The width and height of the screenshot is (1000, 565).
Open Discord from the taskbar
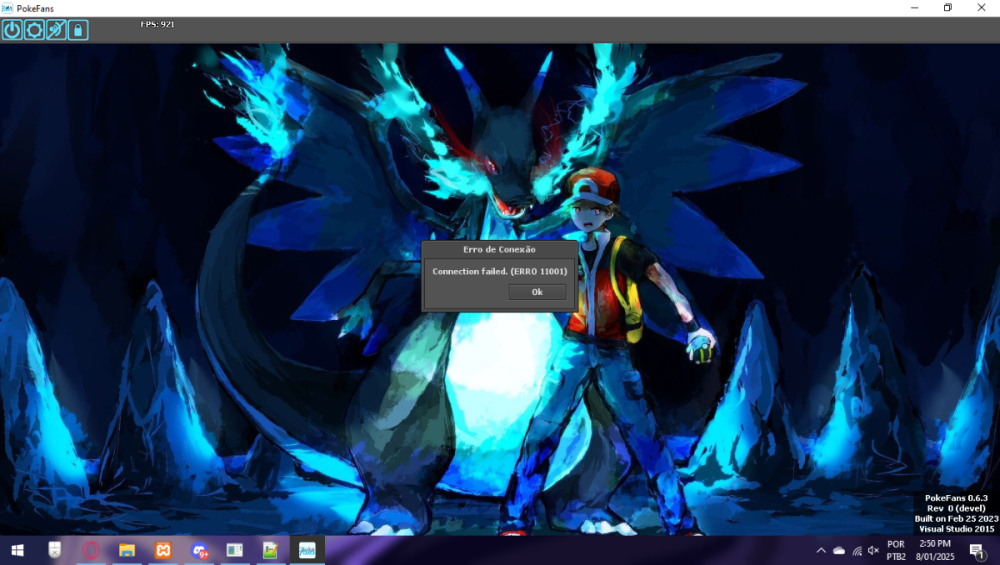[x=200, y=550]
